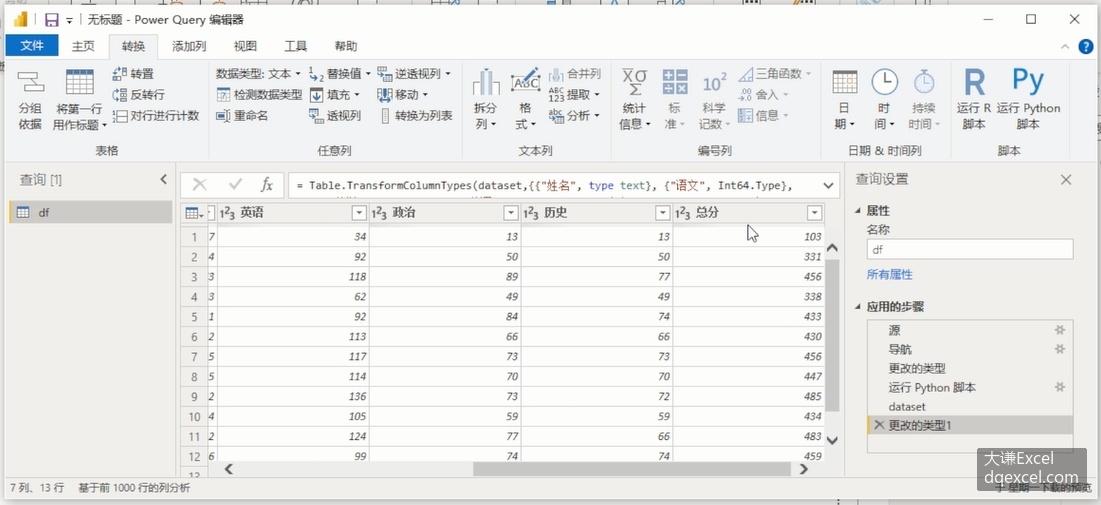Switch to the Add Column (添加列) tab
Image resolution: width=1101 pixels, height=505 pixels.
point(189,46)
